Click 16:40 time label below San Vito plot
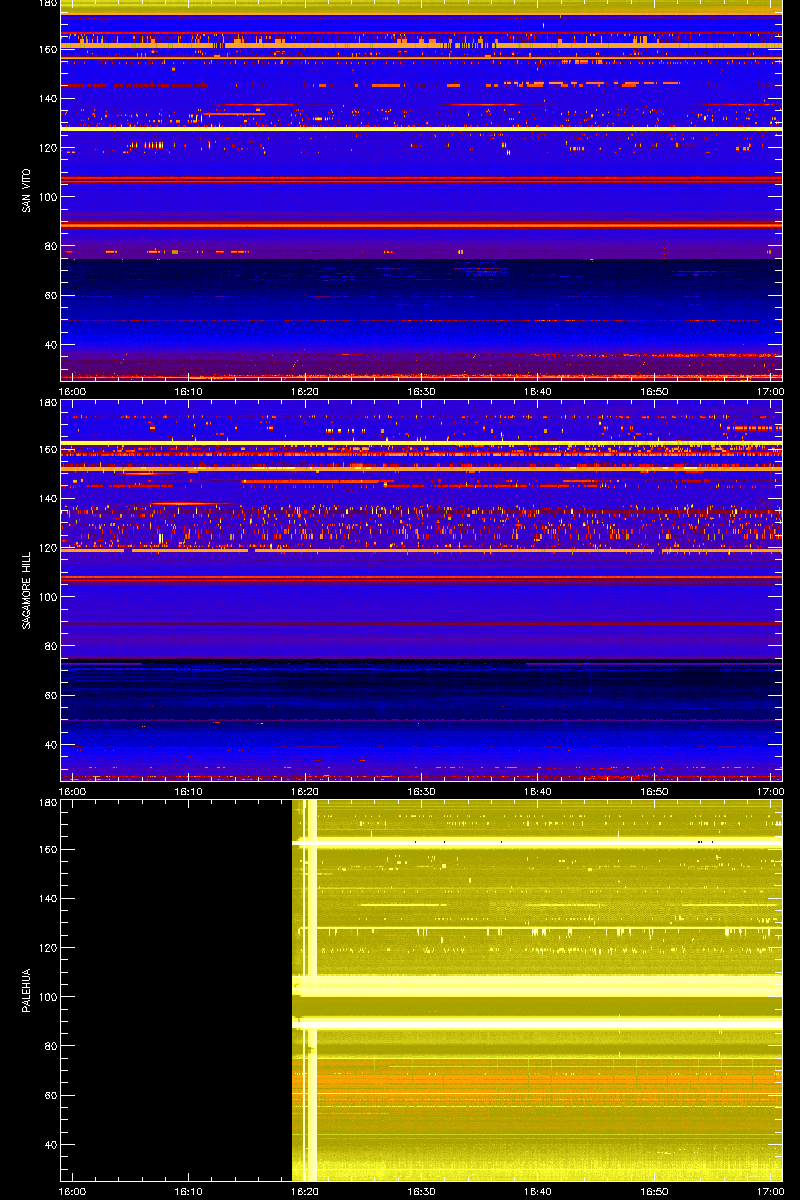This screenshot has height=1200, width=800. click(538, 391)
